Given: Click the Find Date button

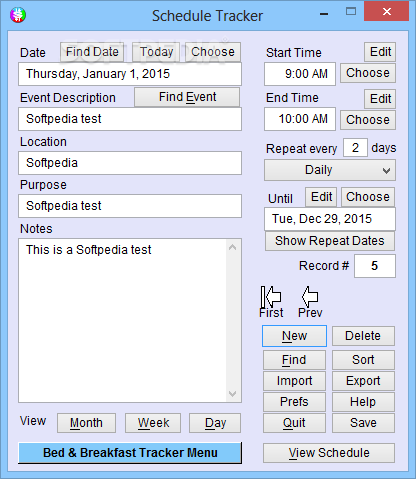Looking at the screenshot, I should [92, 52].
